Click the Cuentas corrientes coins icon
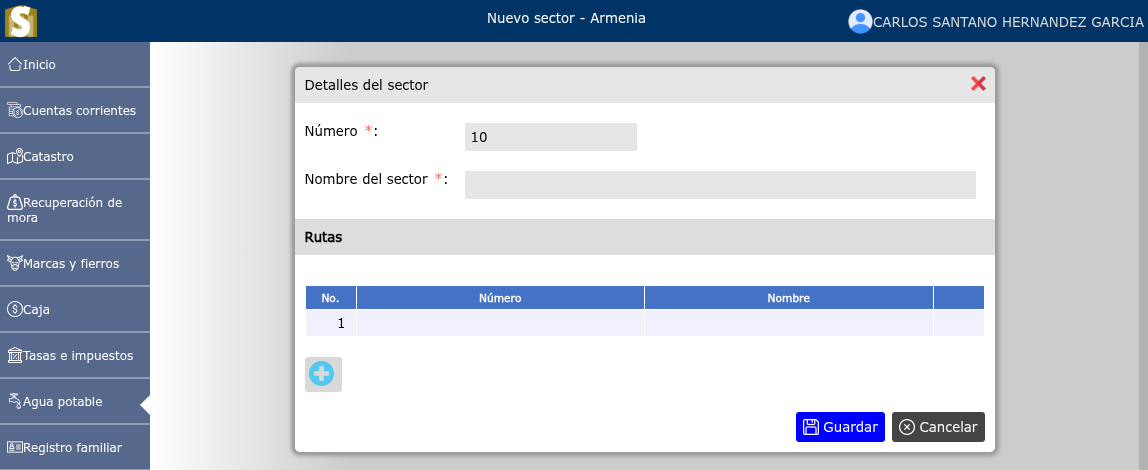This screenshot has width=1148, height=470. coord(15,111)
